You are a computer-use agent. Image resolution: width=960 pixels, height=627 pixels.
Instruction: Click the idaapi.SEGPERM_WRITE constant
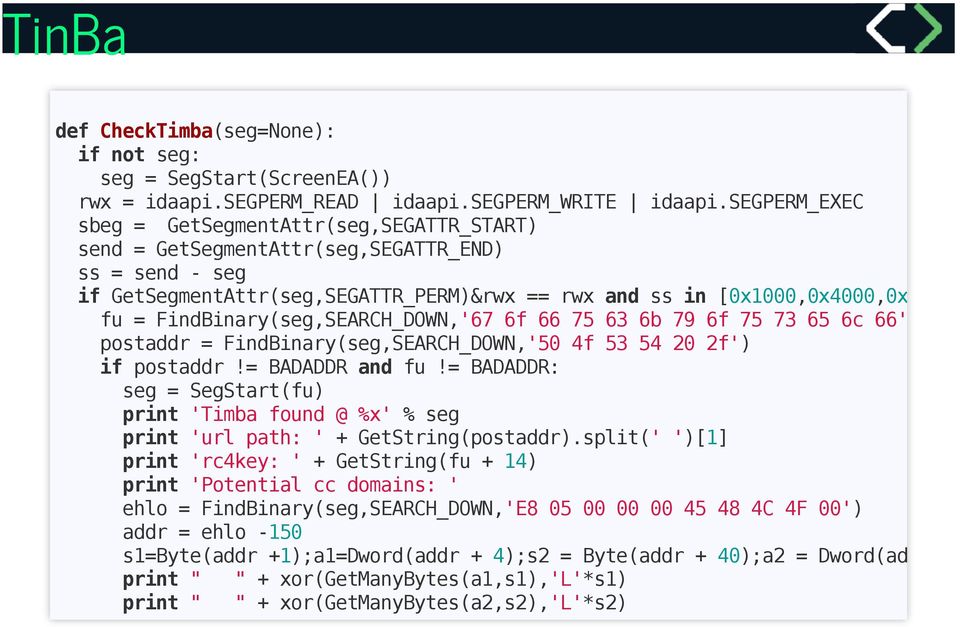pos(504,202)
